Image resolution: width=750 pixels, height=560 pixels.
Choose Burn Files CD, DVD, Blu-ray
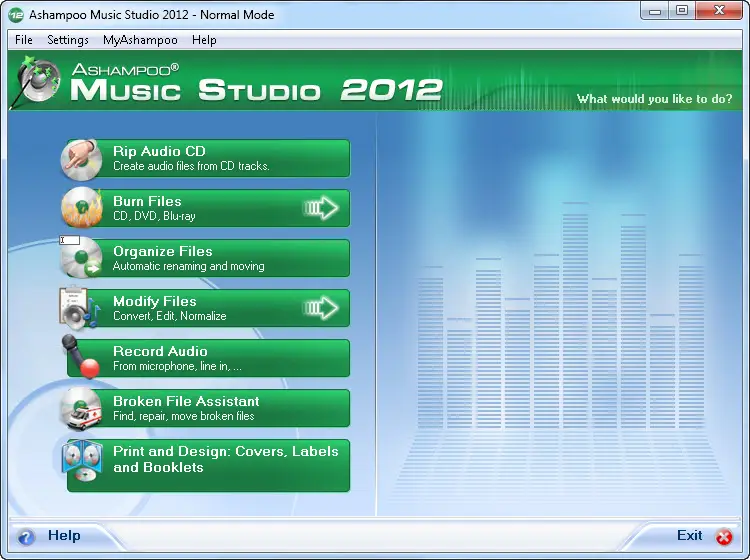208,208
